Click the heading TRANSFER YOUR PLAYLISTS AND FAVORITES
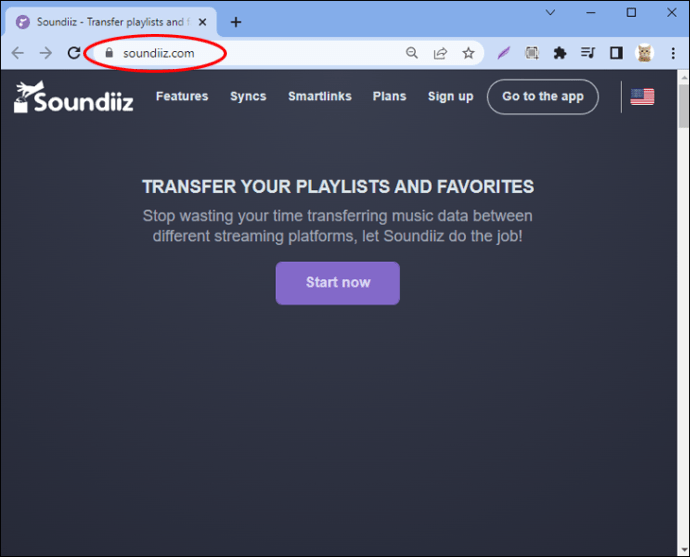Viewport: 690px width, 557px height. [338, 187]
